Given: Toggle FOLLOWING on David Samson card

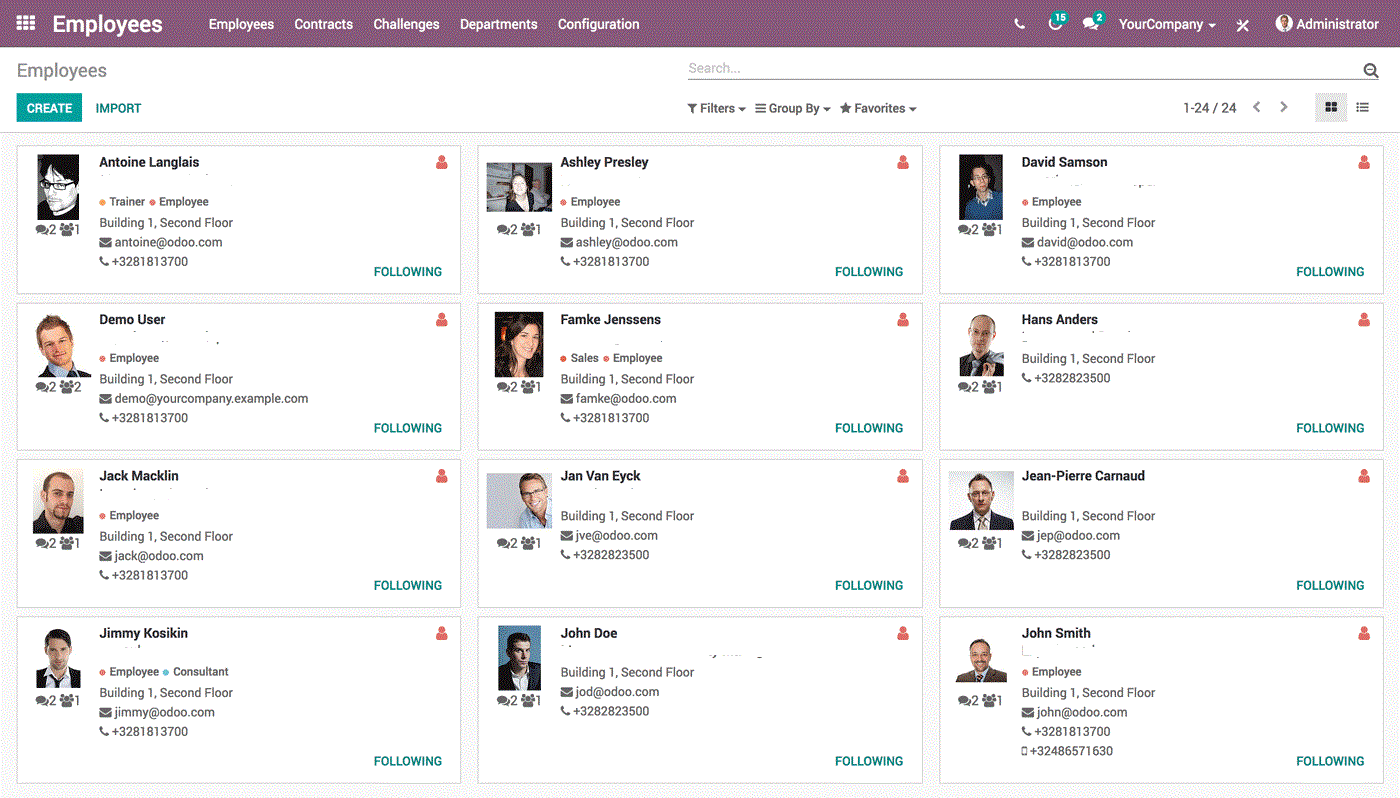Looking at the screenshot, I should (x=1330, y=272).
